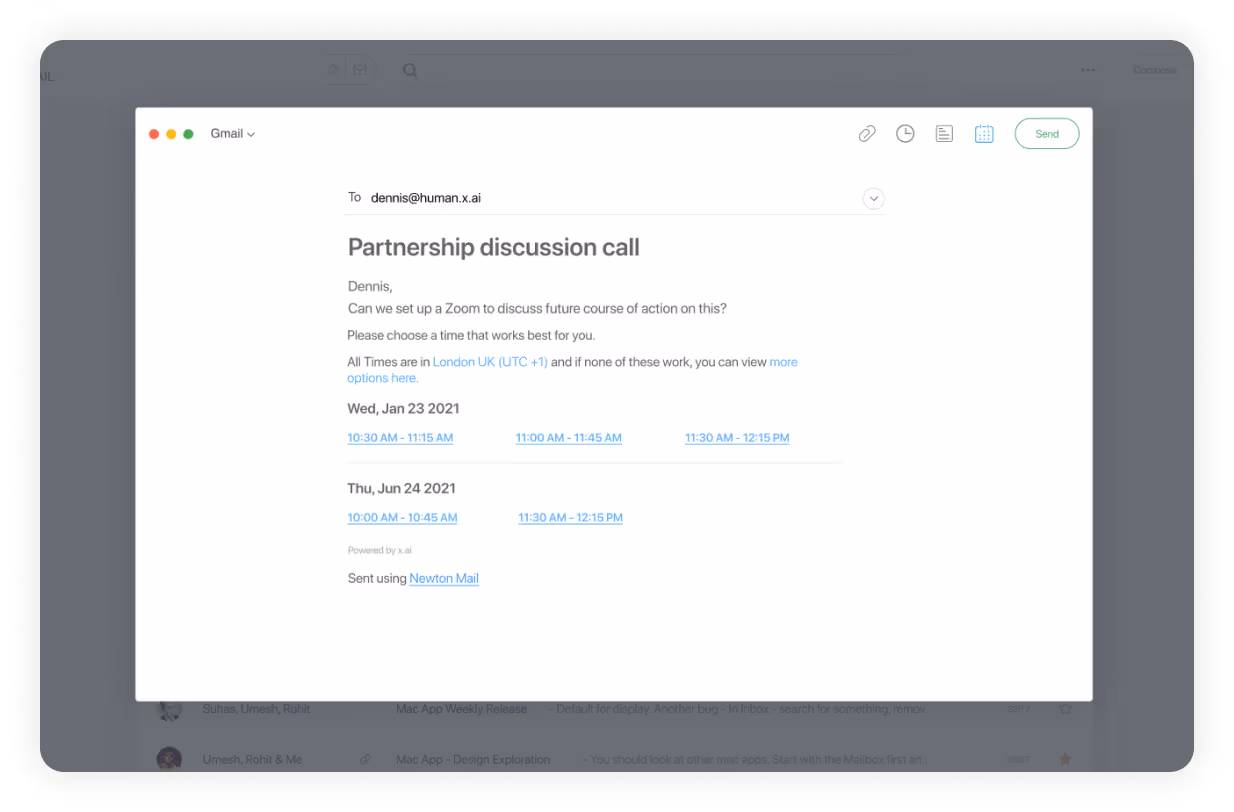Screen dimensions: 1234x812
Task: Open the Newton Mail link
Action: [x=443, y=578]
